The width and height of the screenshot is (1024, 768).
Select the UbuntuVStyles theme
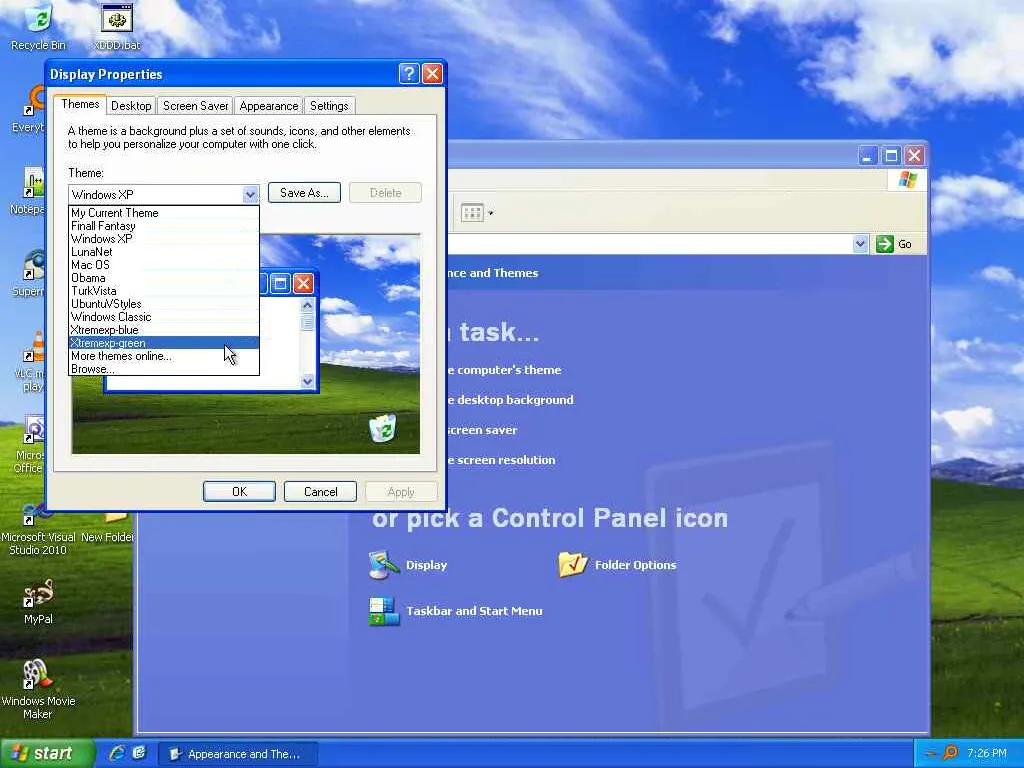[x=164, y=304]
